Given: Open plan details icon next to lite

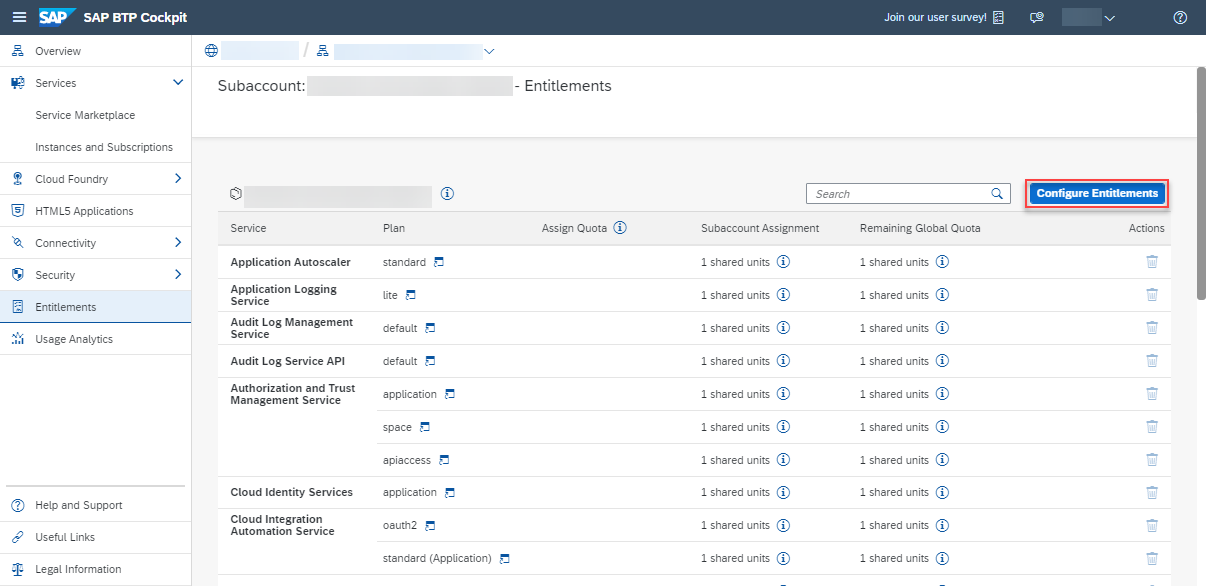Looking at the screenshot, I should tap(410, 295).
